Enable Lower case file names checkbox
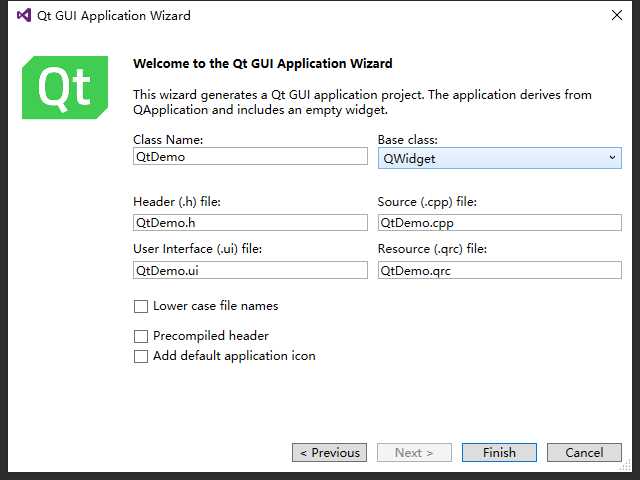640x480 pixels. point(141,306)
